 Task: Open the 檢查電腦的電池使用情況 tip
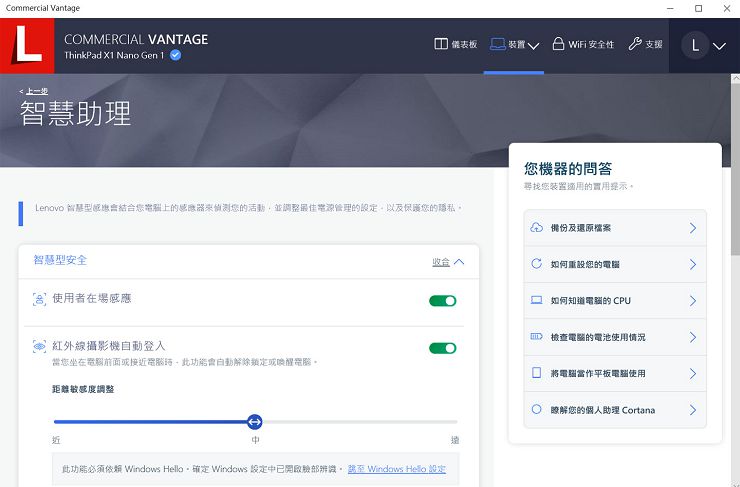click(x=615, y=337)
